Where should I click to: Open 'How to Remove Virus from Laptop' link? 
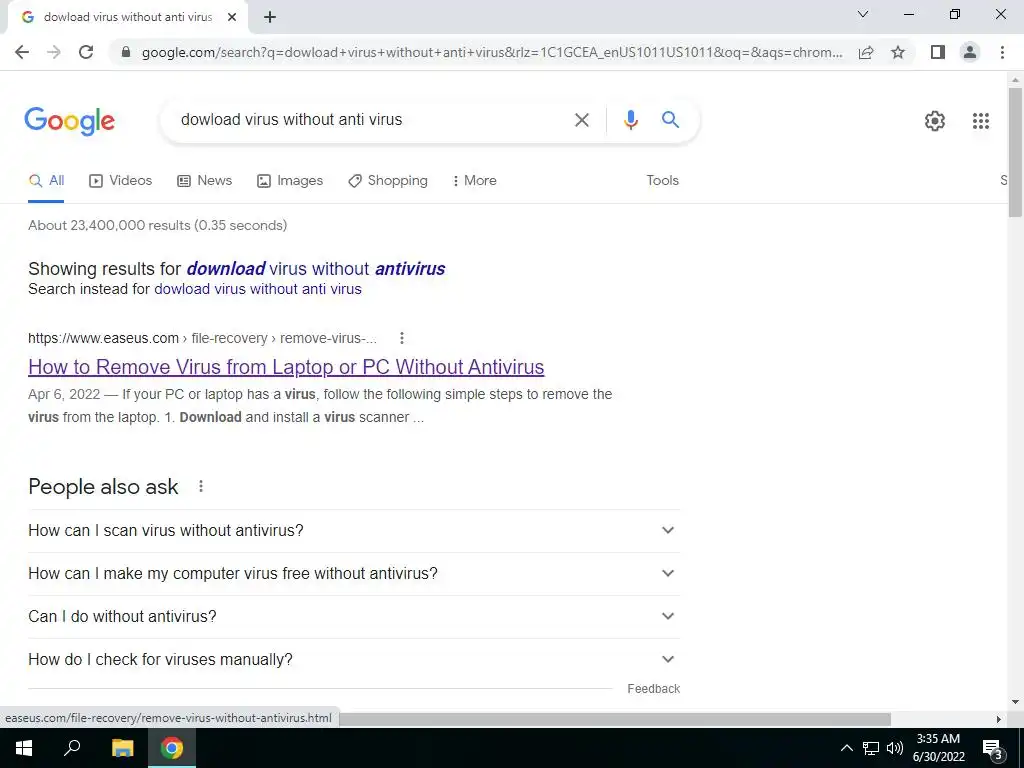(286, 367)
